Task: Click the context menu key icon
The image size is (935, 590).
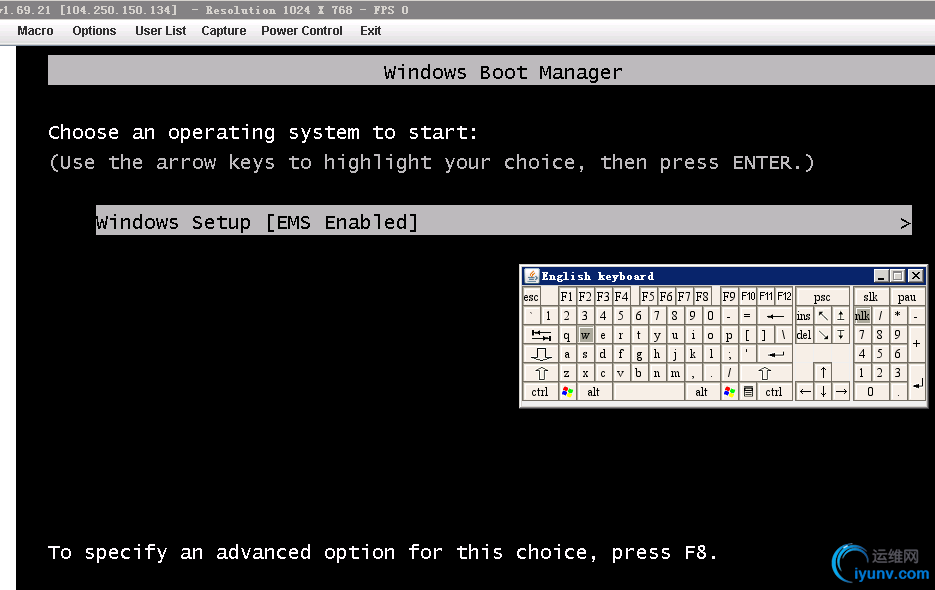Action: (748, 392)
